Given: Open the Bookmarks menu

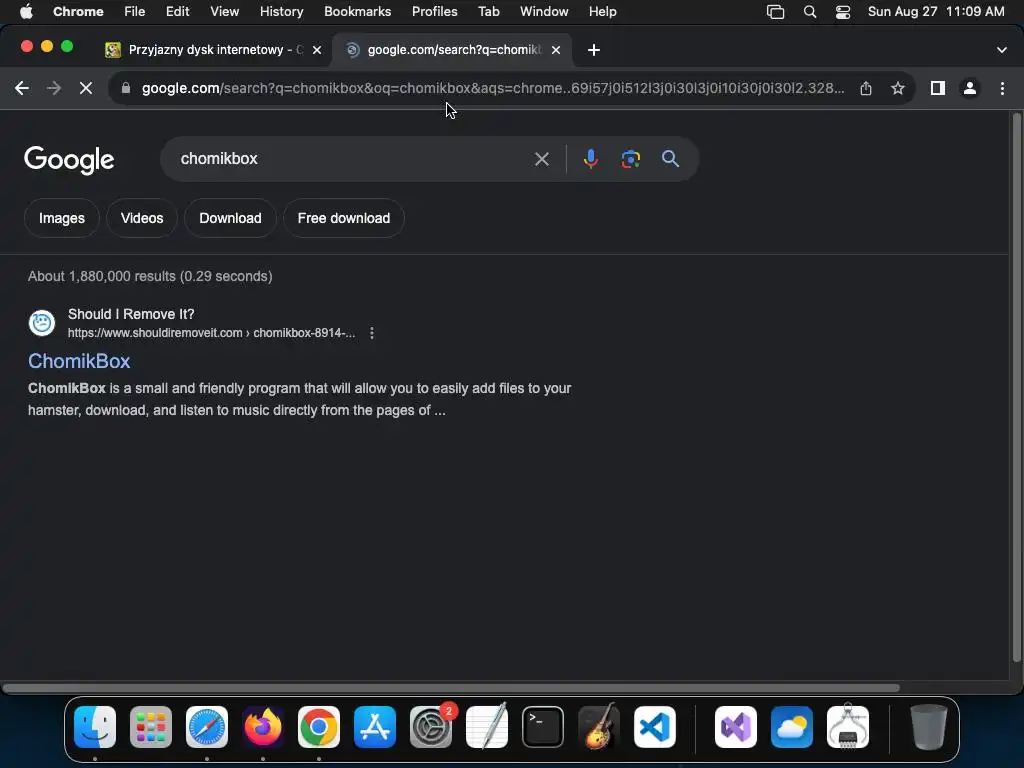Looking at the screenshot, I should click(x=357, y=12).
